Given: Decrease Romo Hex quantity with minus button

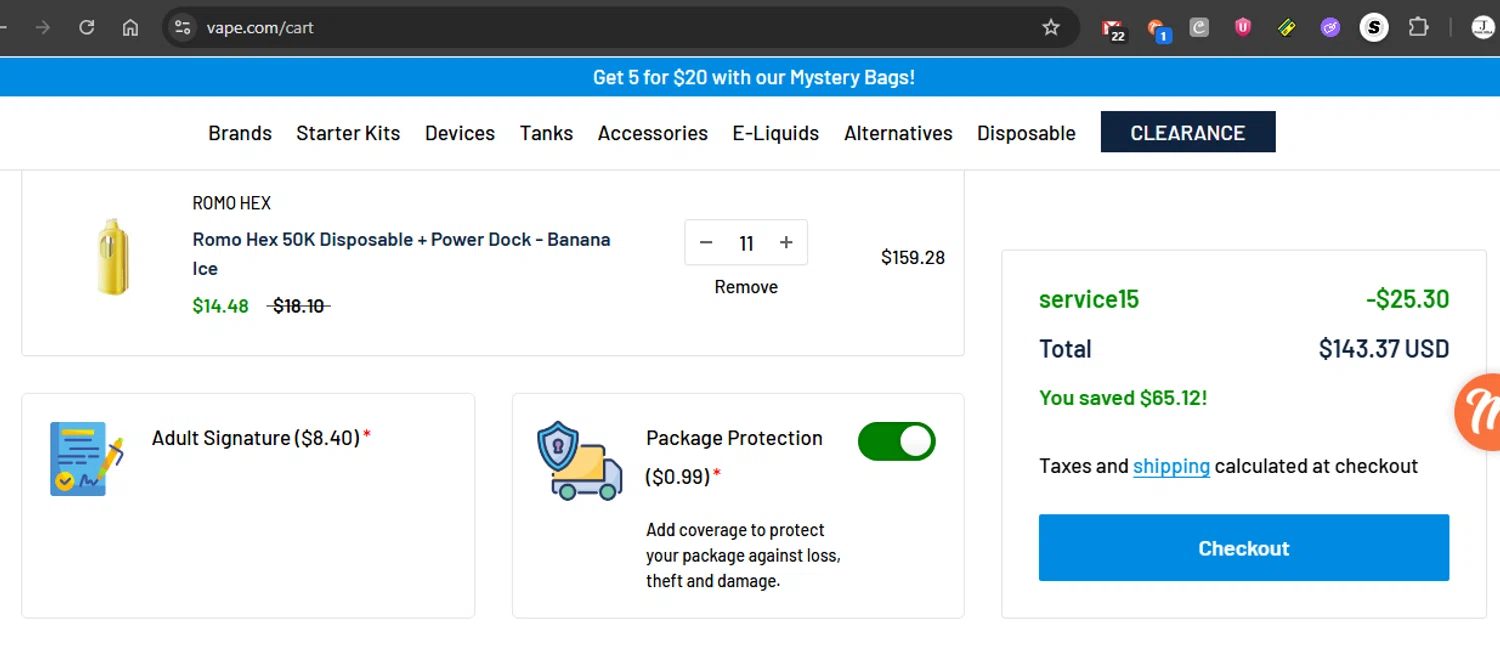Looking at the screenshot, I should click(x=706, y=243).
